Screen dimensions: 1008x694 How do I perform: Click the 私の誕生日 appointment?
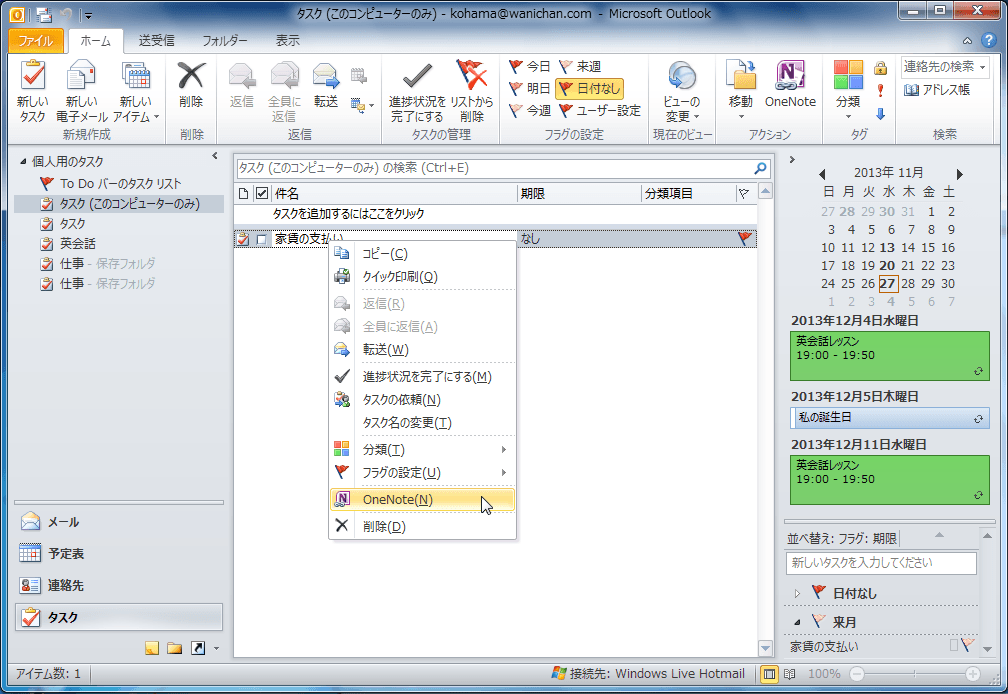coord(890,418)
